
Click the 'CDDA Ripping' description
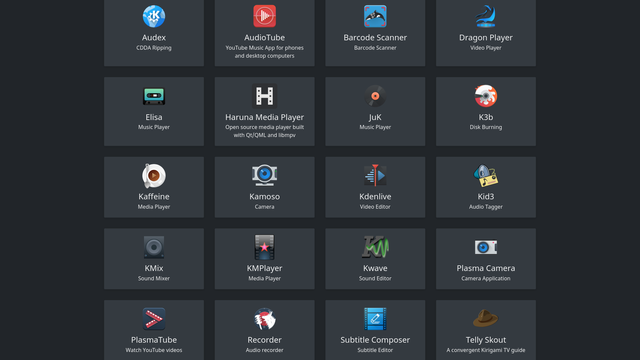click(x=154, y=48)
